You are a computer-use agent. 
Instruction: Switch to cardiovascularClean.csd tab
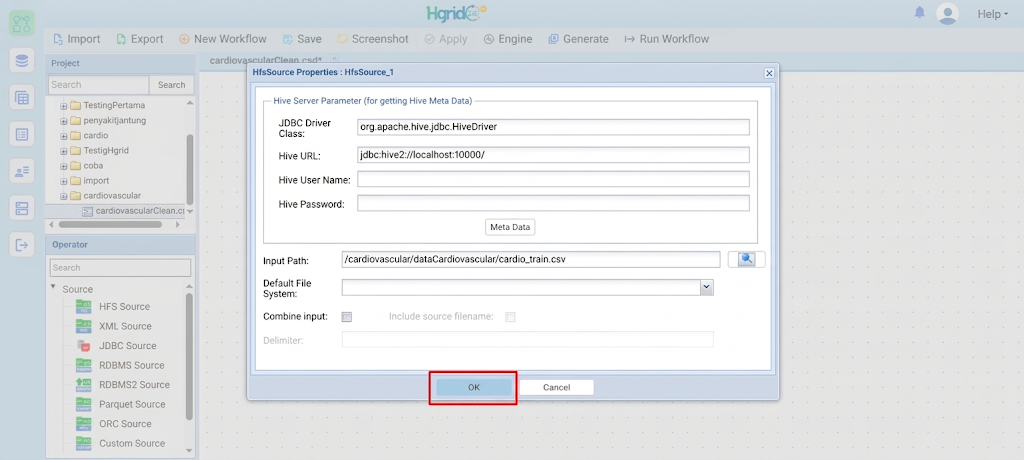[266, 60]
